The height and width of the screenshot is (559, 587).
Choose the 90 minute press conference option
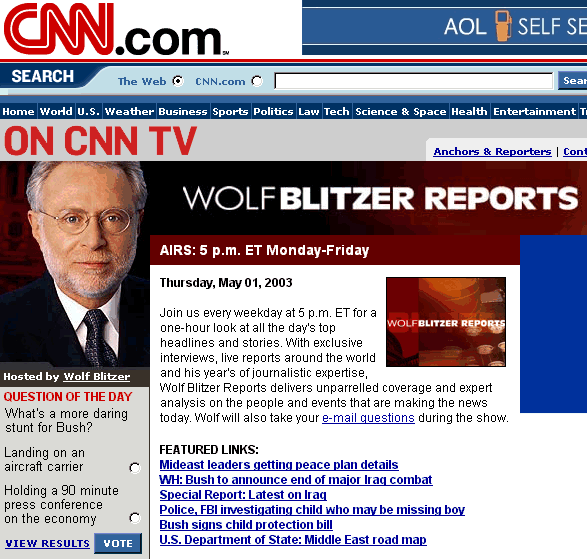pyautogui.click(x=135, y=518)
